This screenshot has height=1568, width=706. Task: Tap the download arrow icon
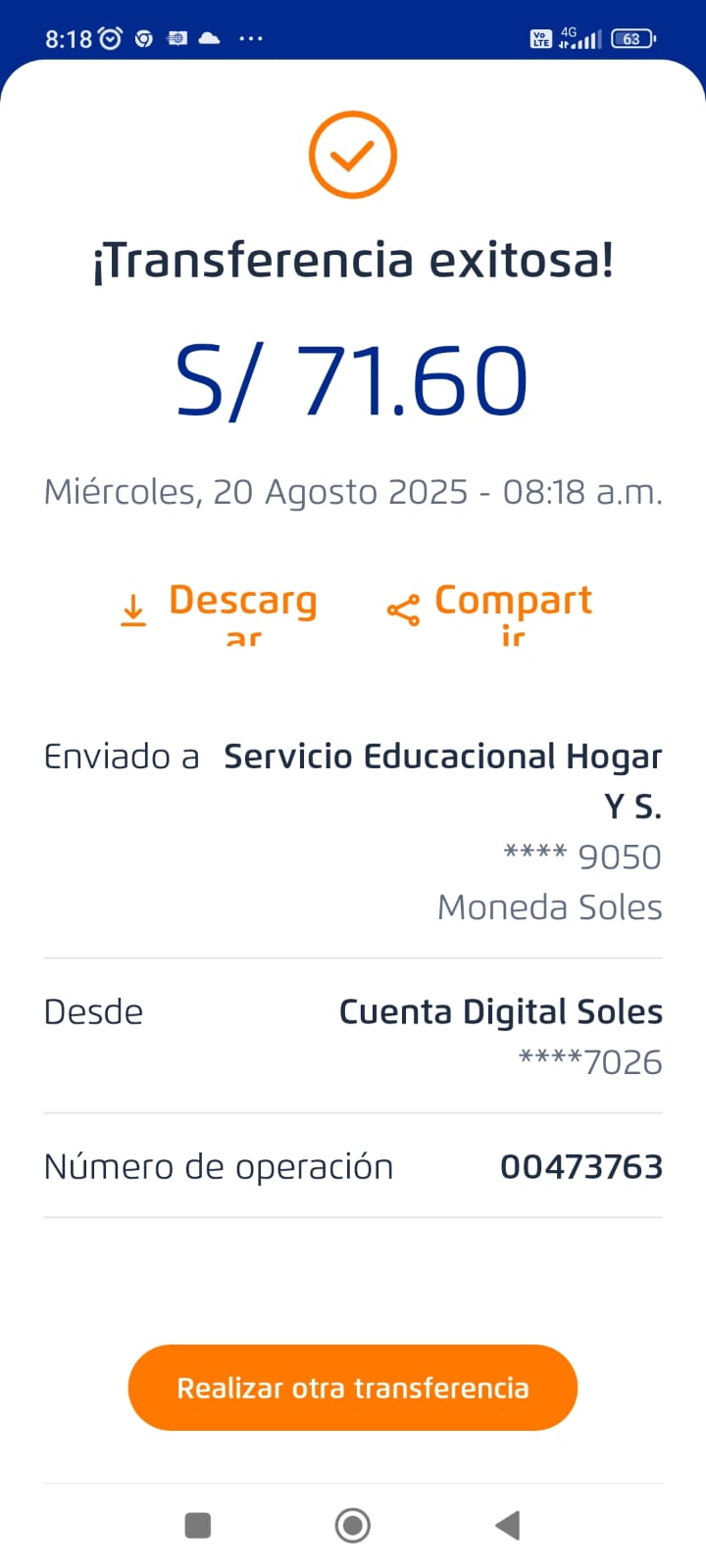coord(133,610)
